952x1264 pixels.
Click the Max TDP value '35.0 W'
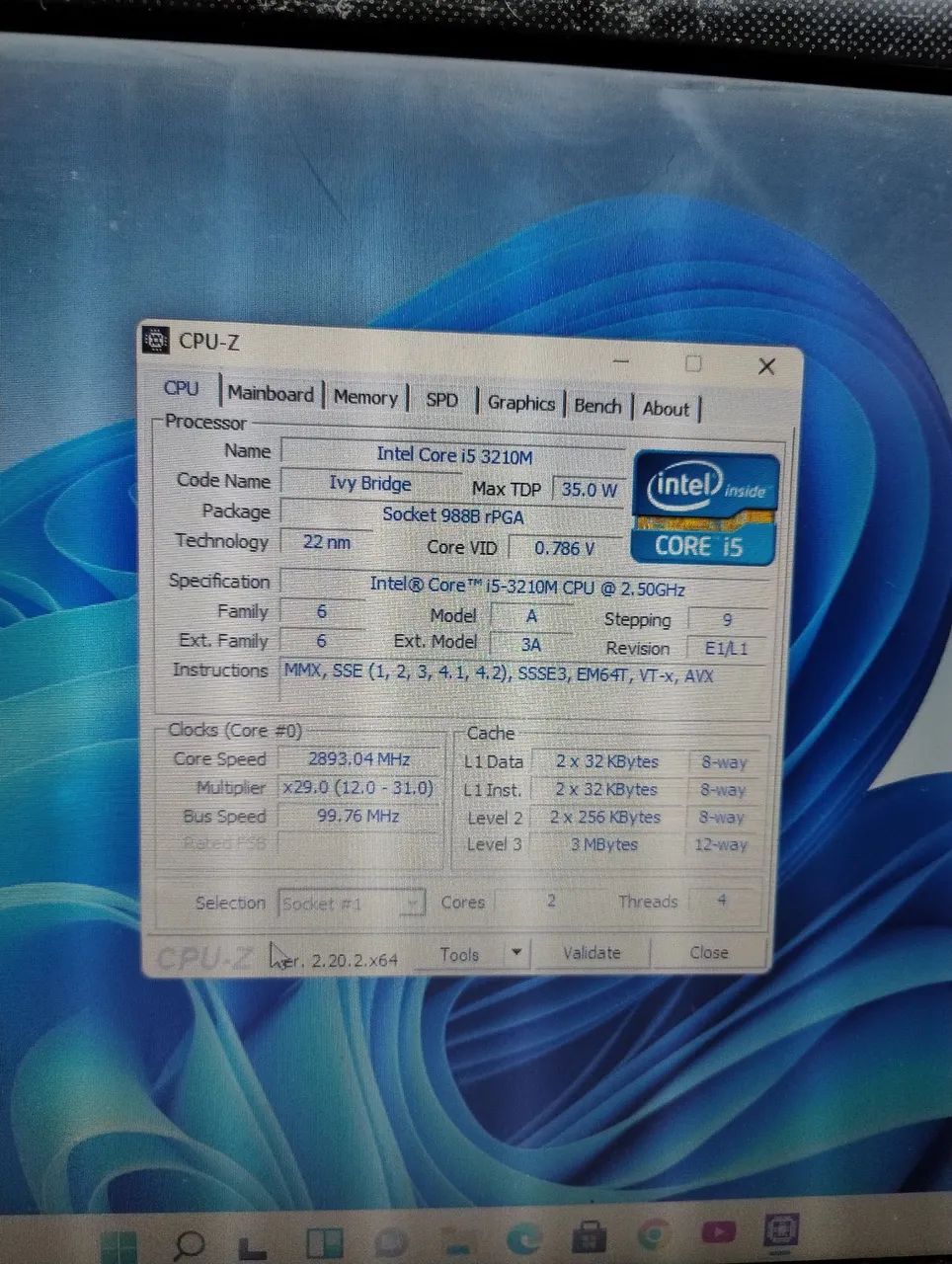click(589, 489)
